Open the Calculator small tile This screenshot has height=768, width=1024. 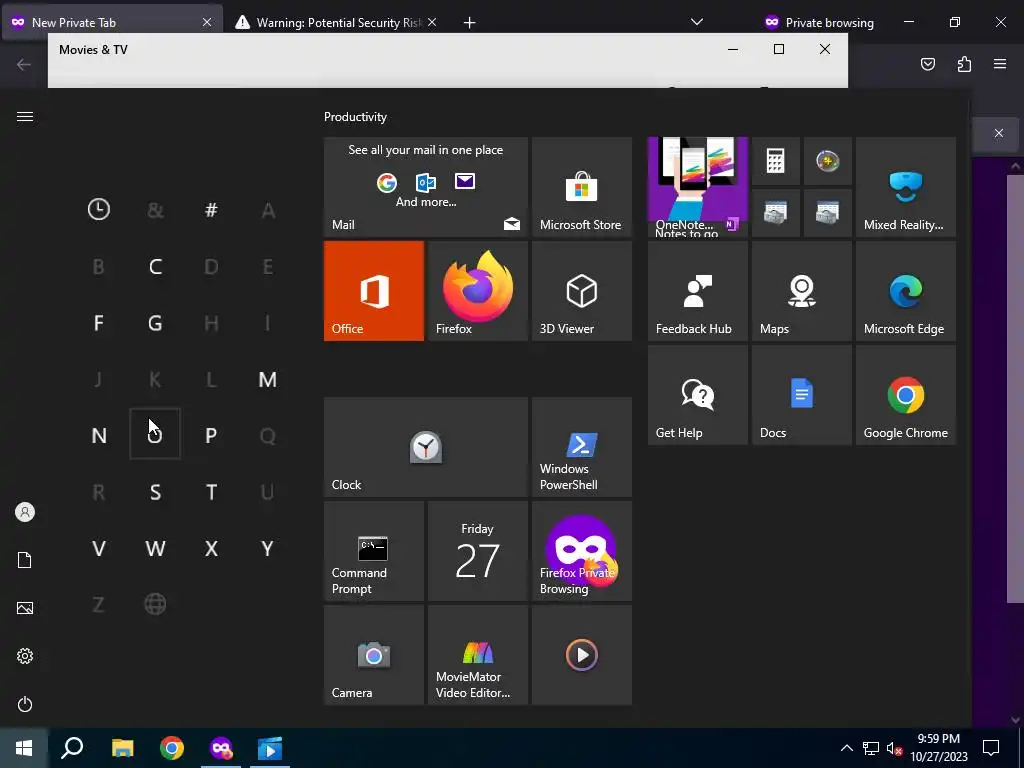[775, 161]
